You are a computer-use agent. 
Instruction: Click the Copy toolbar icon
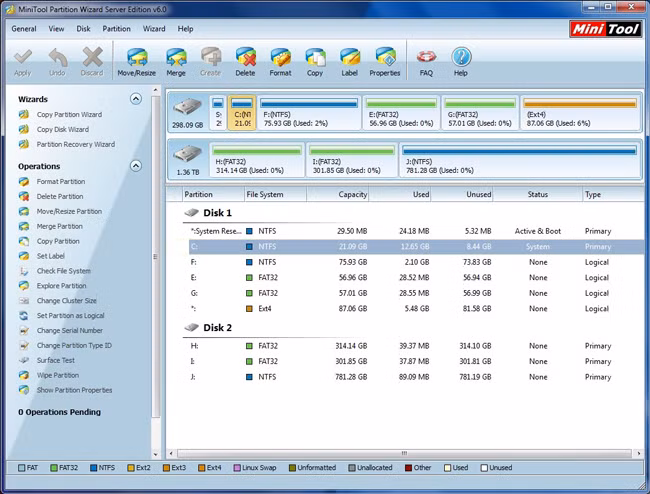(315, 61)
